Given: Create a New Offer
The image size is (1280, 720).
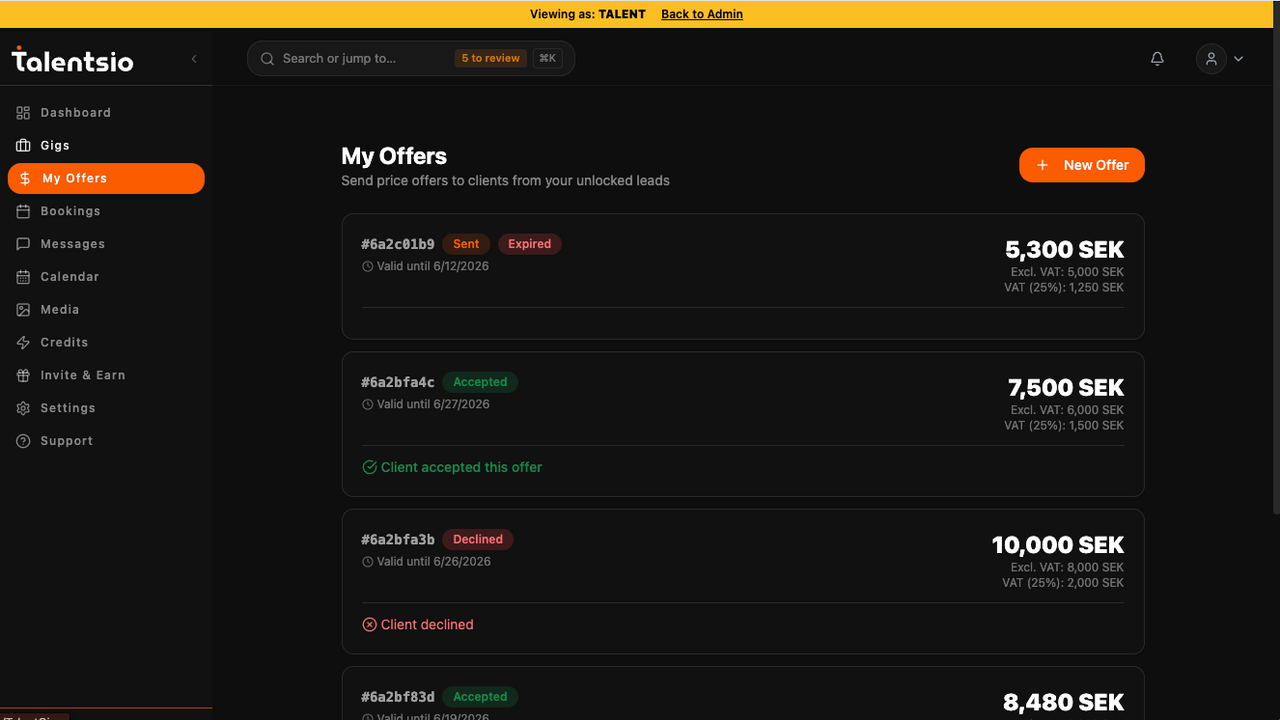Looking at the screenshot, I should pos(1082,165).
